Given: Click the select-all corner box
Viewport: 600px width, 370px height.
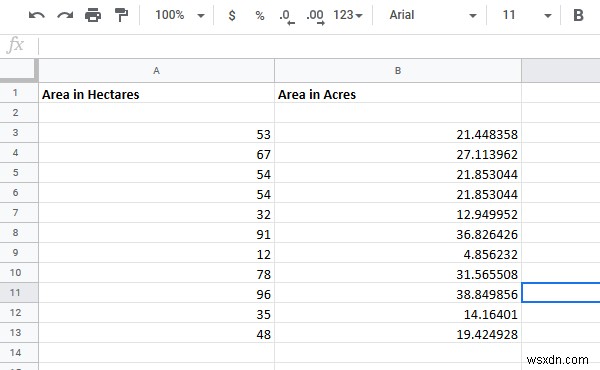Looking at the screenshot, I should (19, 71).
